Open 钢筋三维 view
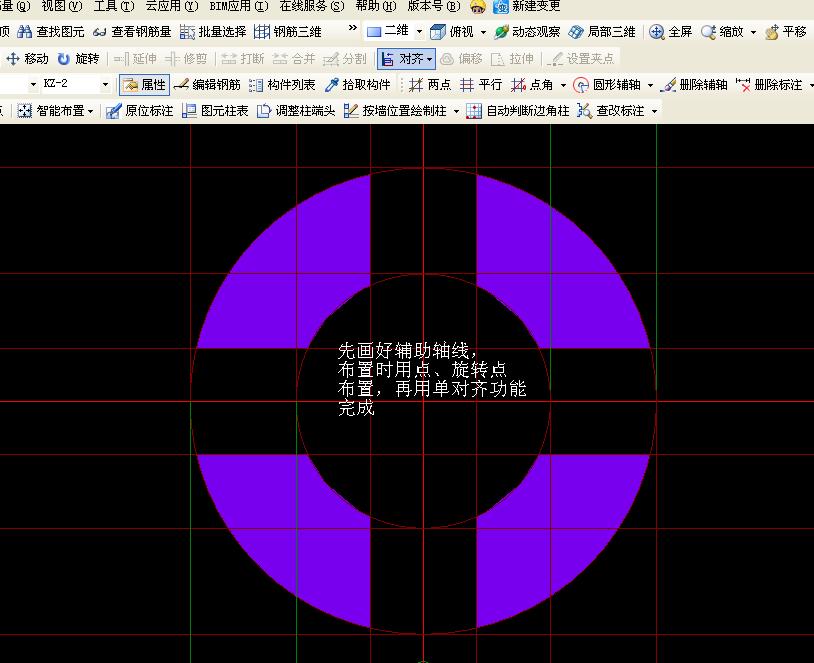814x663 pixels. click(288, 32)
